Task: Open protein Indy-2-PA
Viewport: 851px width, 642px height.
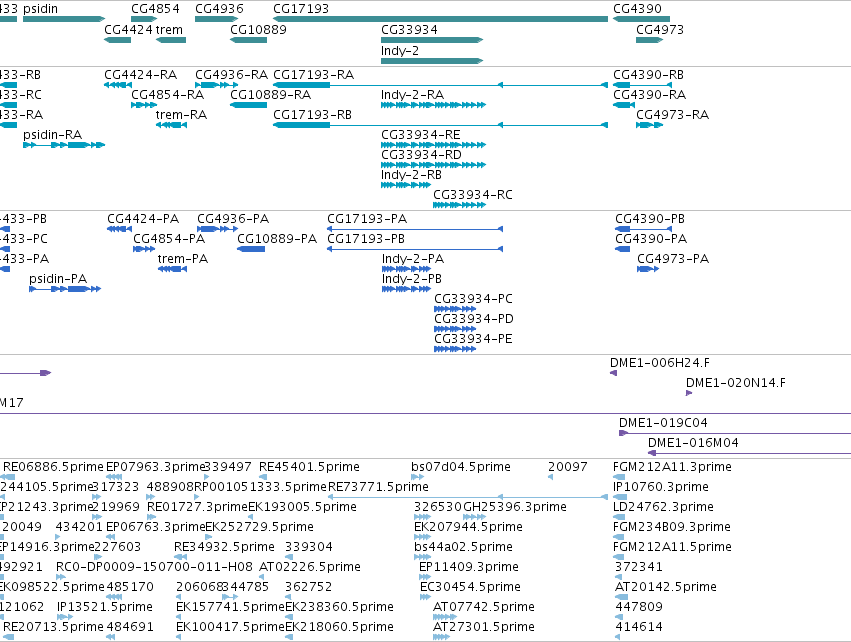Action: click(413, 259)
